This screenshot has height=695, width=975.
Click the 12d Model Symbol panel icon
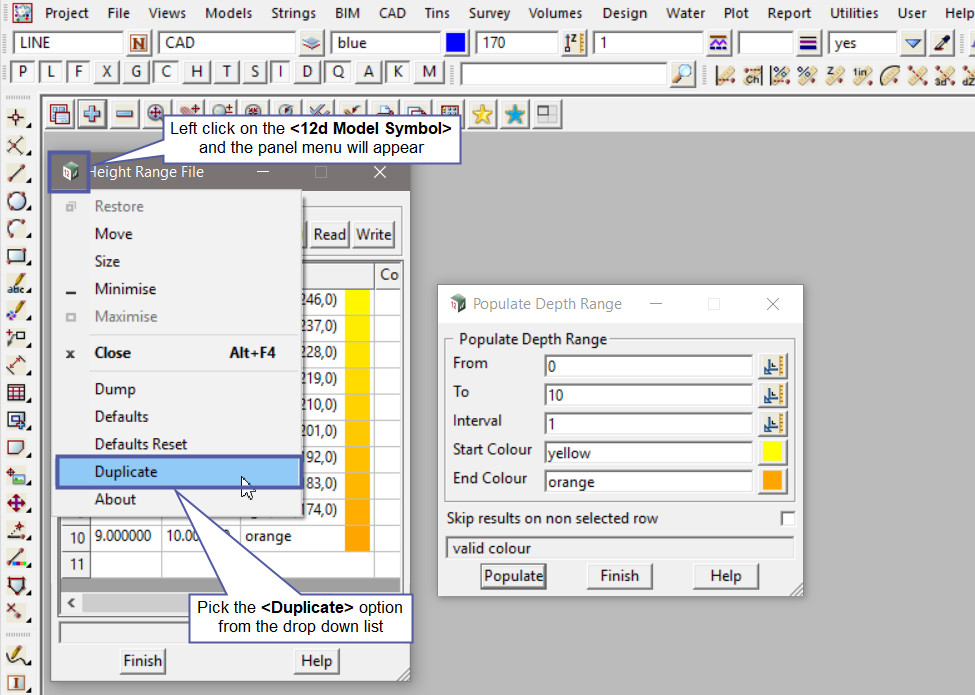pyautogui.click(x=69, y=172)
